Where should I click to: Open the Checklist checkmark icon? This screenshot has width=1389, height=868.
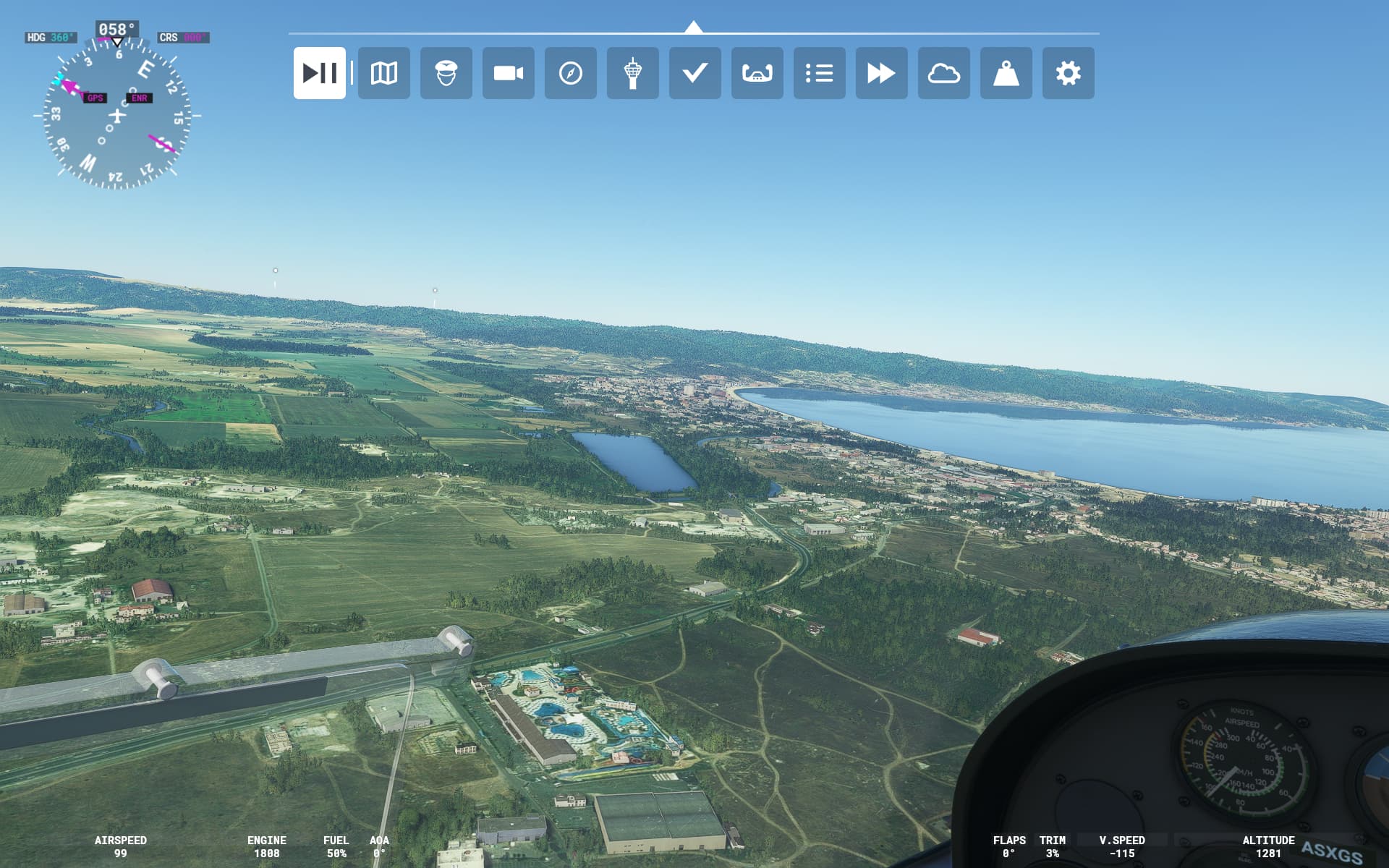tap(694, 73)
